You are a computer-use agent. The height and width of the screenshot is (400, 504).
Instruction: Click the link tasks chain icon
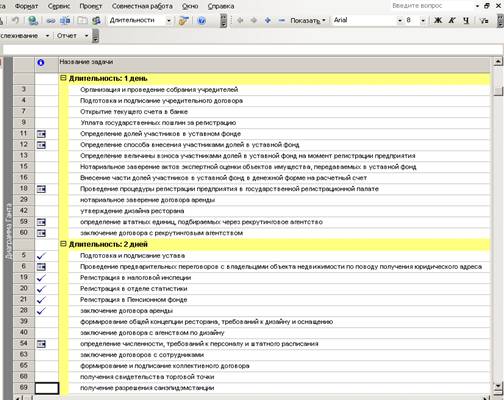coord(51,21)
